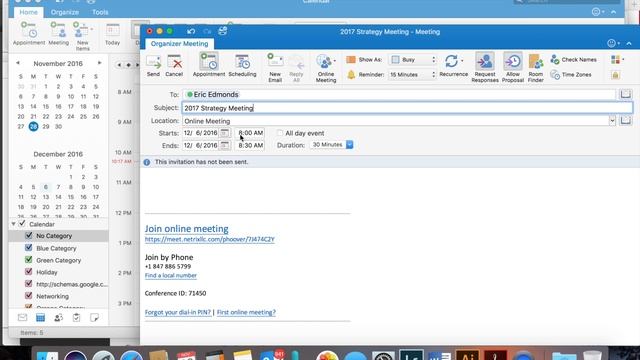
Task: Toggle the No Category checkbox
Action: 29,236
